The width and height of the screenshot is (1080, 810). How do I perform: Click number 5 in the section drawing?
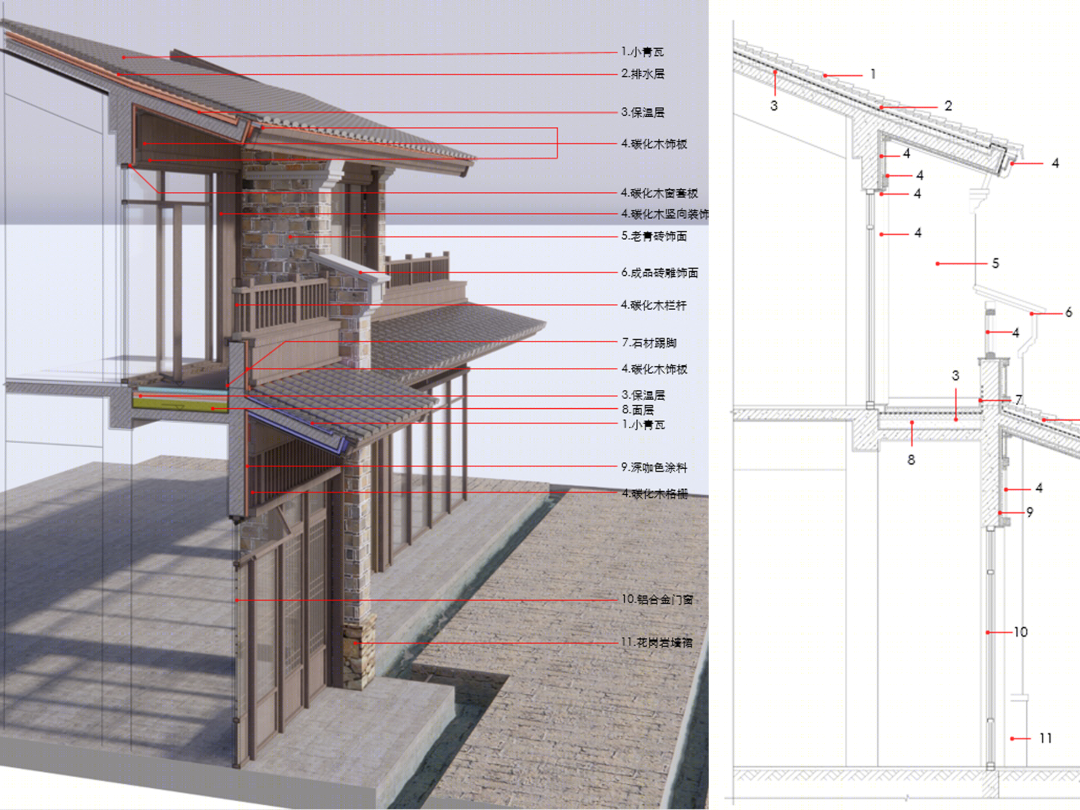point(995,263)
